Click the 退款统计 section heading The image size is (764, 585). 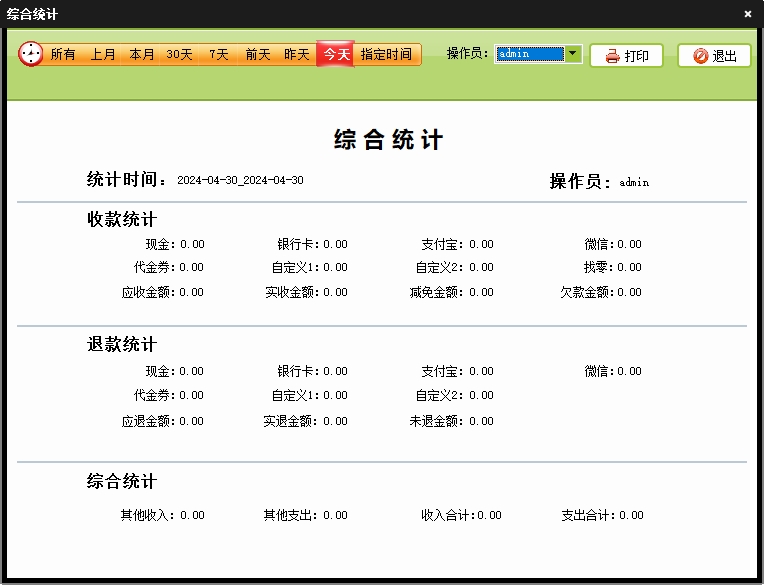(122, 345)
